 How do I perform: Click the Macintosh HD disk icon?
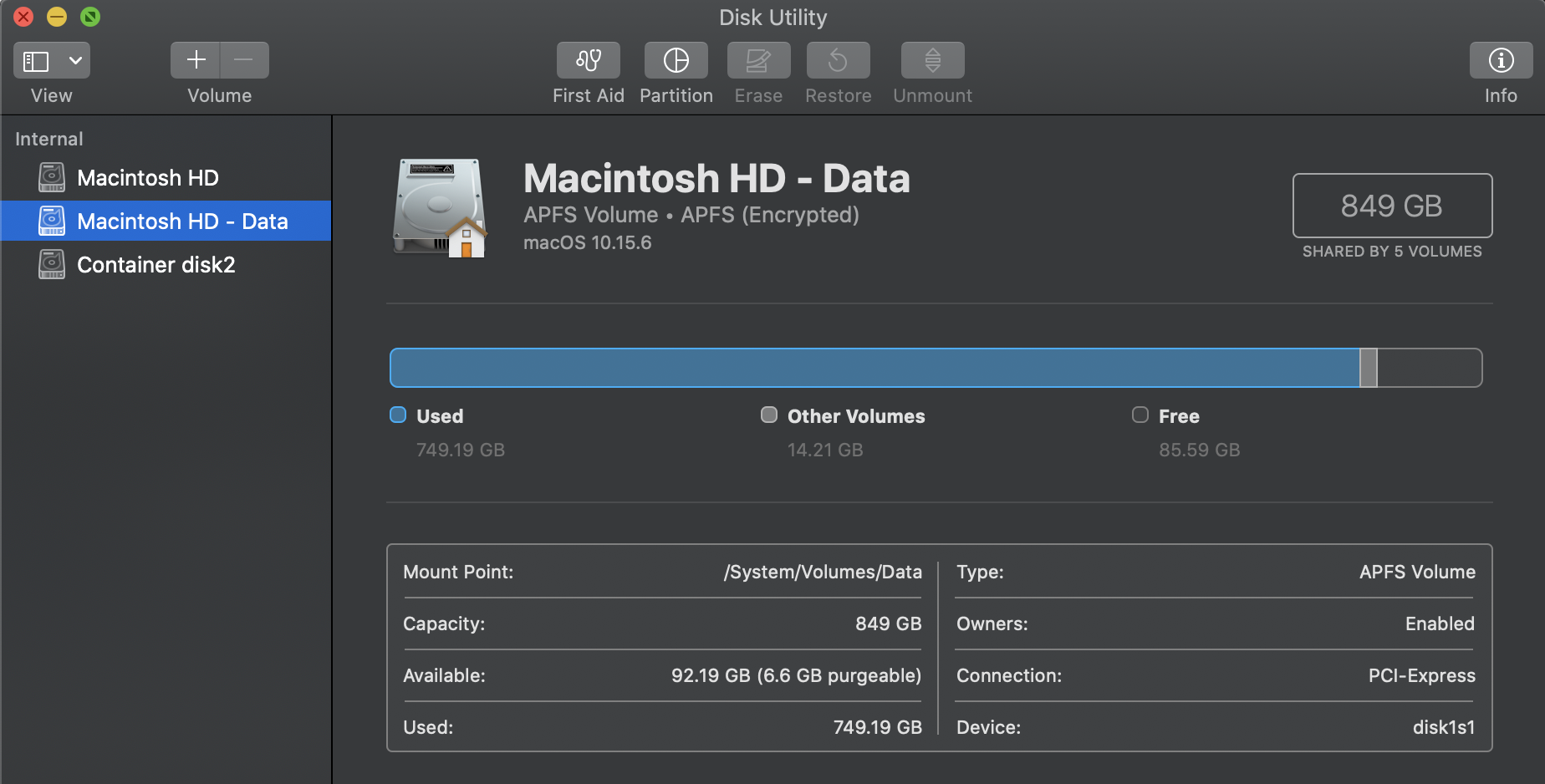tap(52, 177)
